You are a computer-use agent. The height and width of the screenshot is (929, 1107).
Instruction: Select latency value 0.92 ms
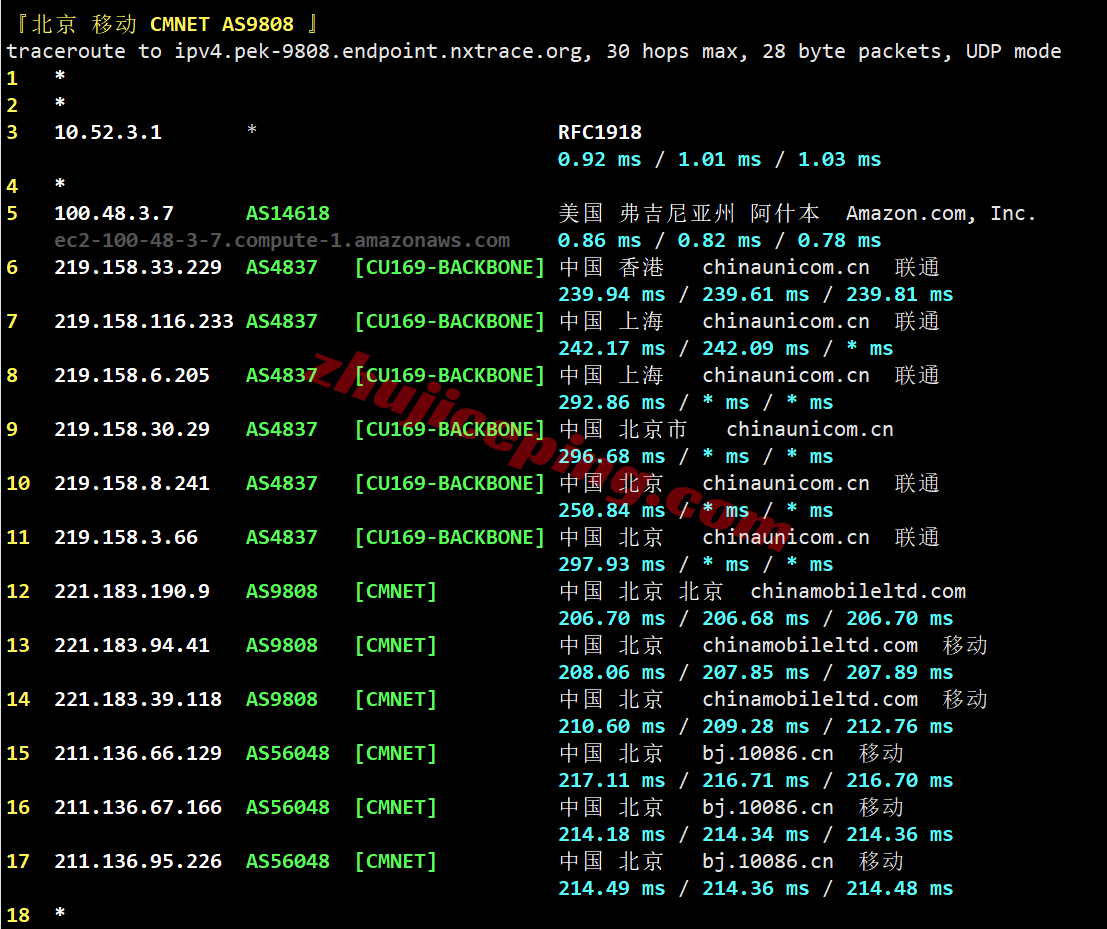coord(600,160)
